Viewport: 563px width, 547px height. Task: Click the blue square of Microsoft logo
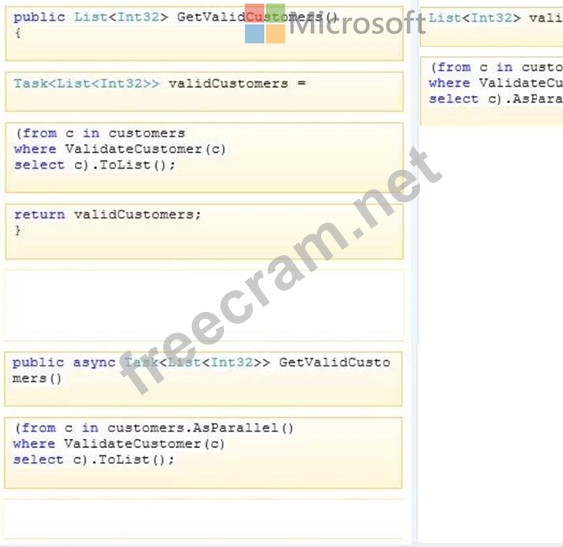[x=255, y=34]
